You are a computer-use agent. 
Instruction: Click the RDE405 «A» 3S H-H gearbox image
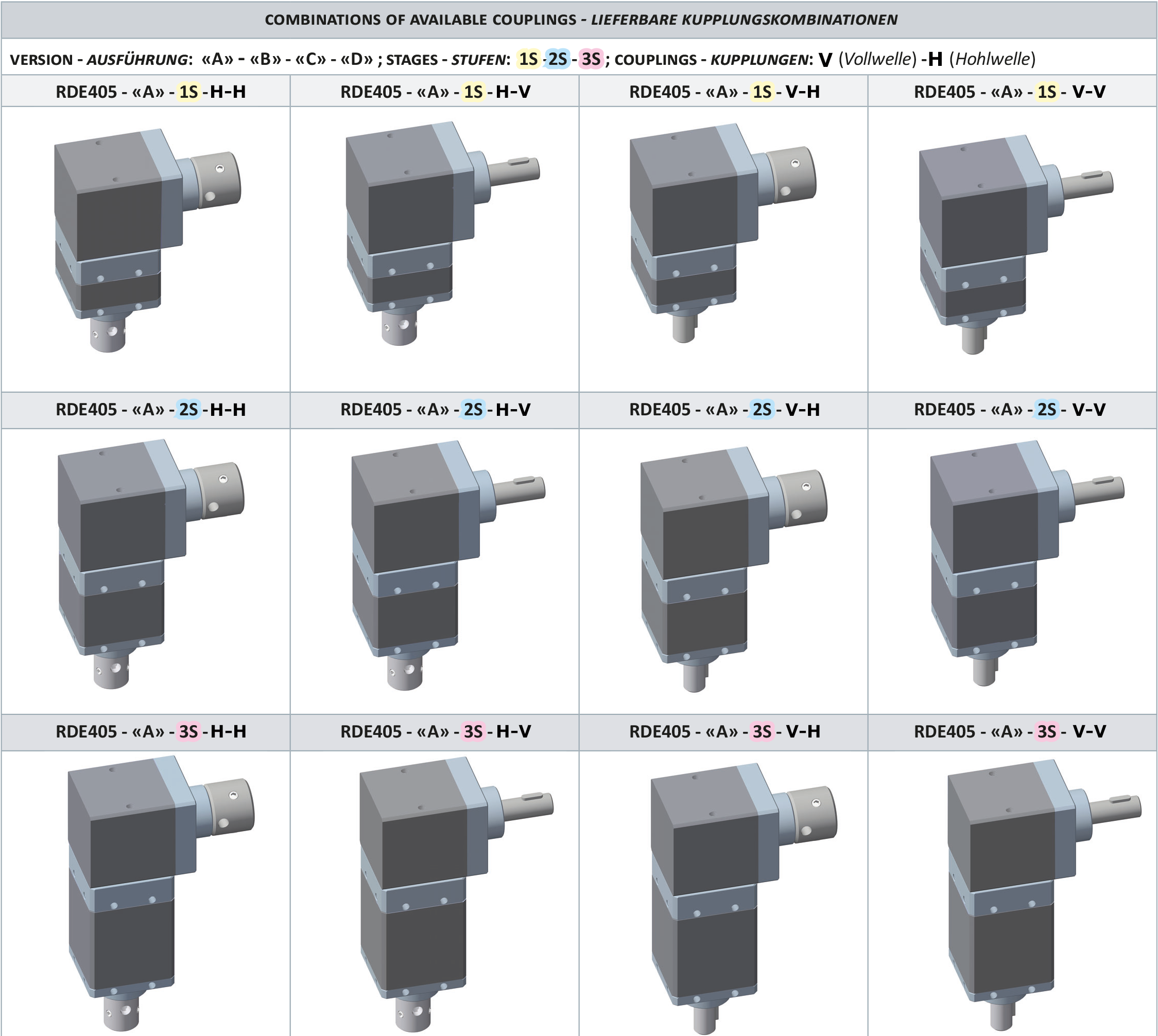161,893
